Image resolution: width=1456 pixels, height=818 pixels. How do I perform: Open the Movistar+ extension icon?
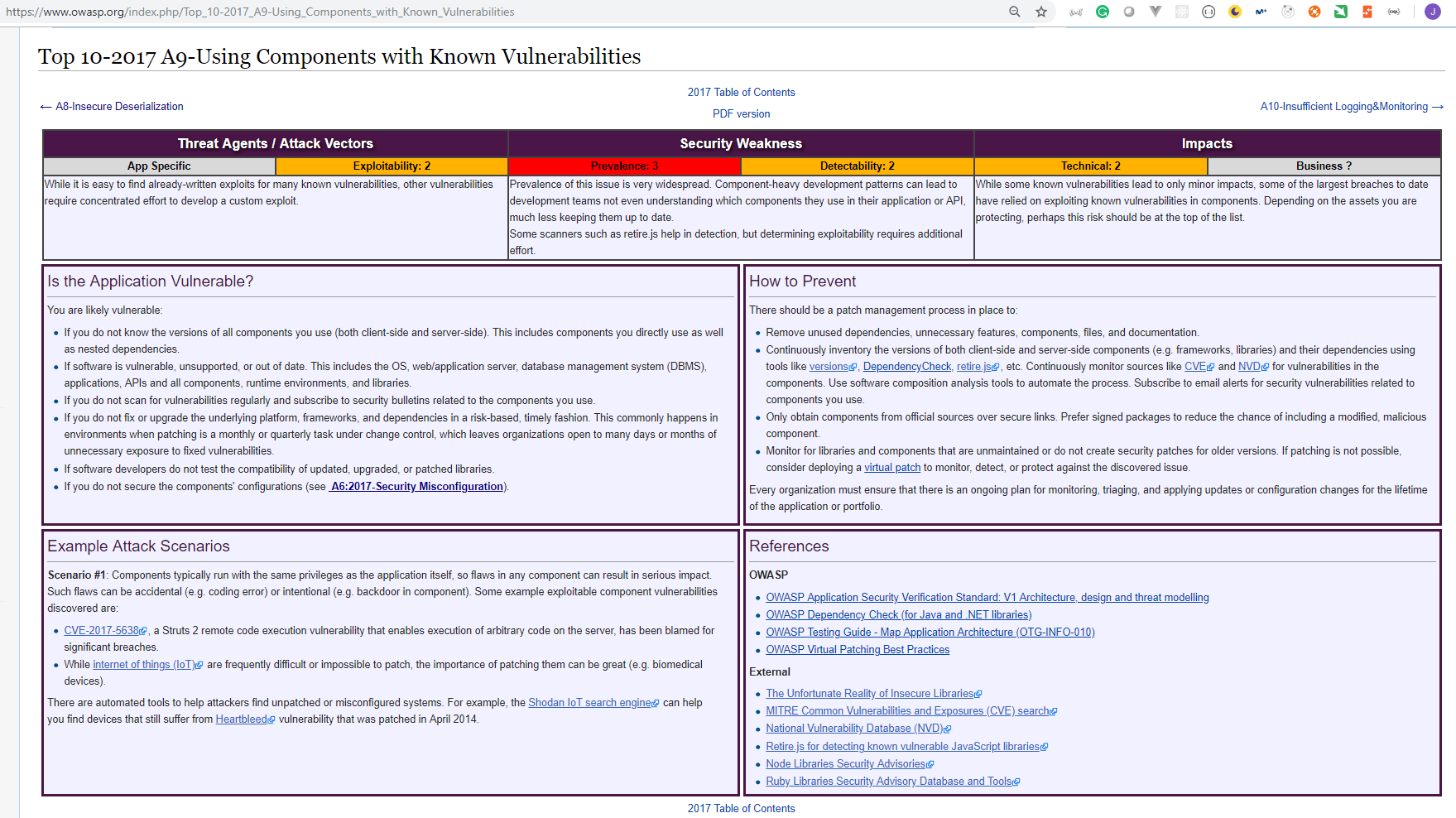(x=1261, y=12)
